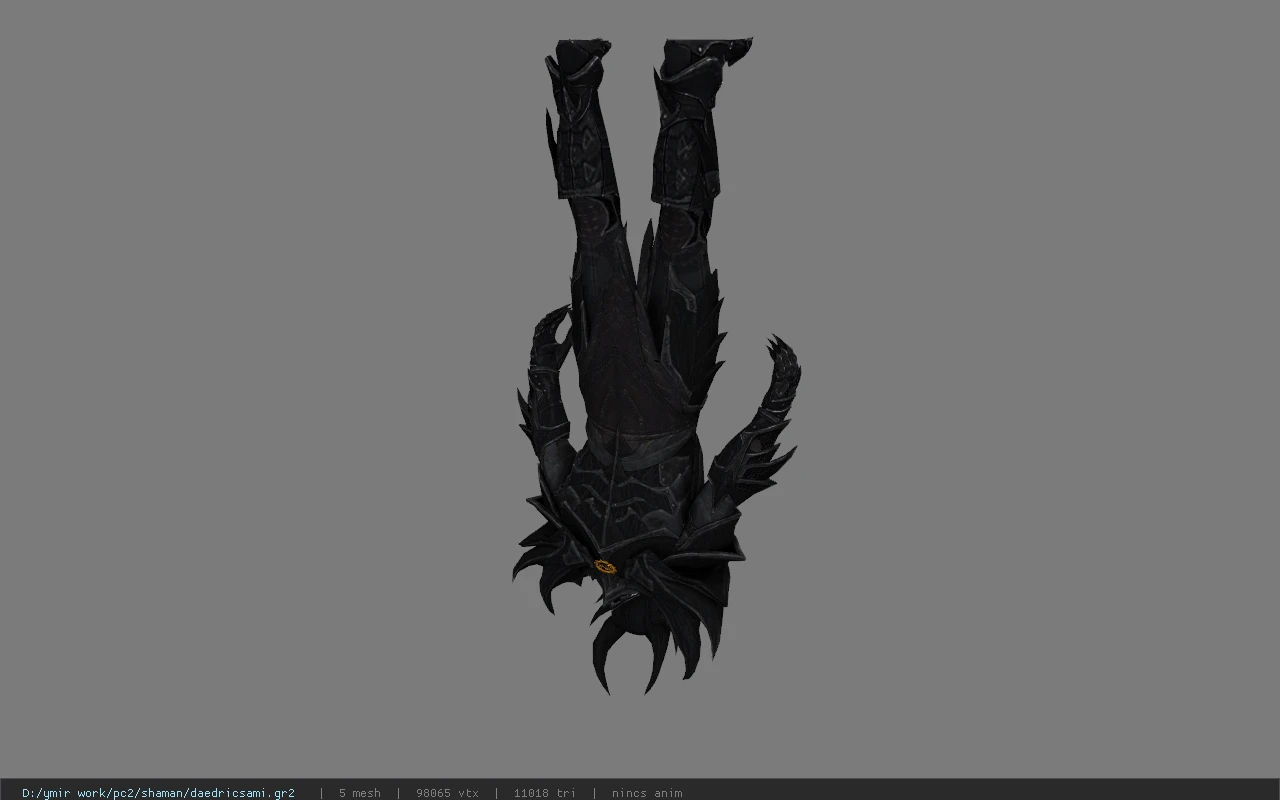Click the "11018 tri" triangle count

point(544,793)
